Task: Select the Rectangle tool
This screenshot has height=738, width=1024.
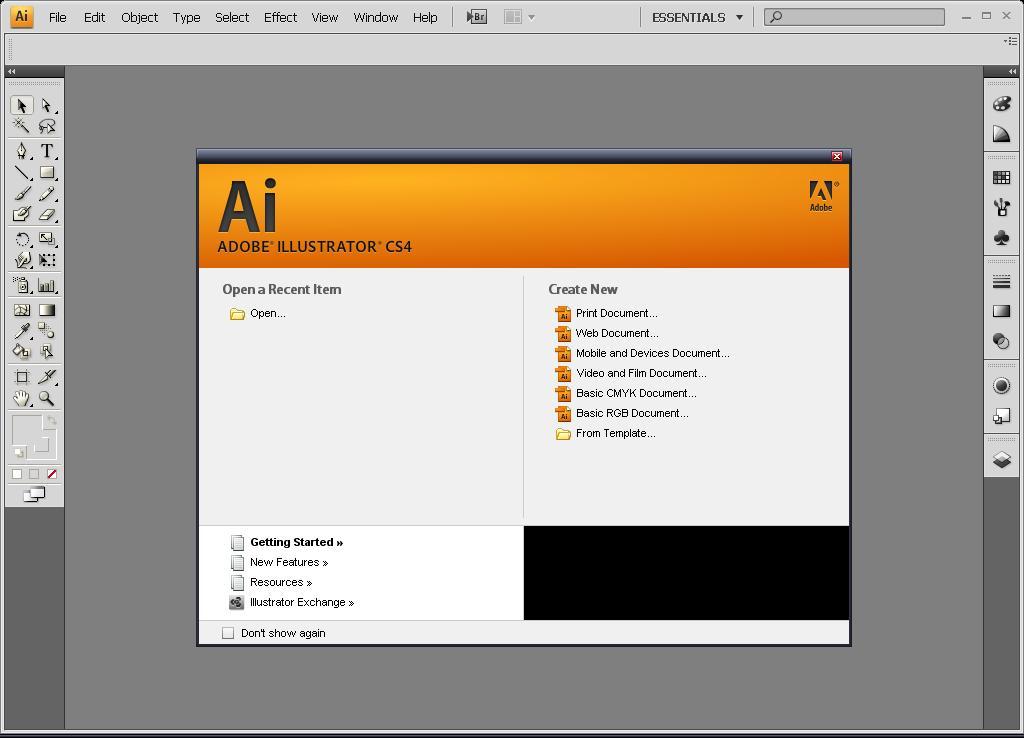Action: click(x=46, y=172)
